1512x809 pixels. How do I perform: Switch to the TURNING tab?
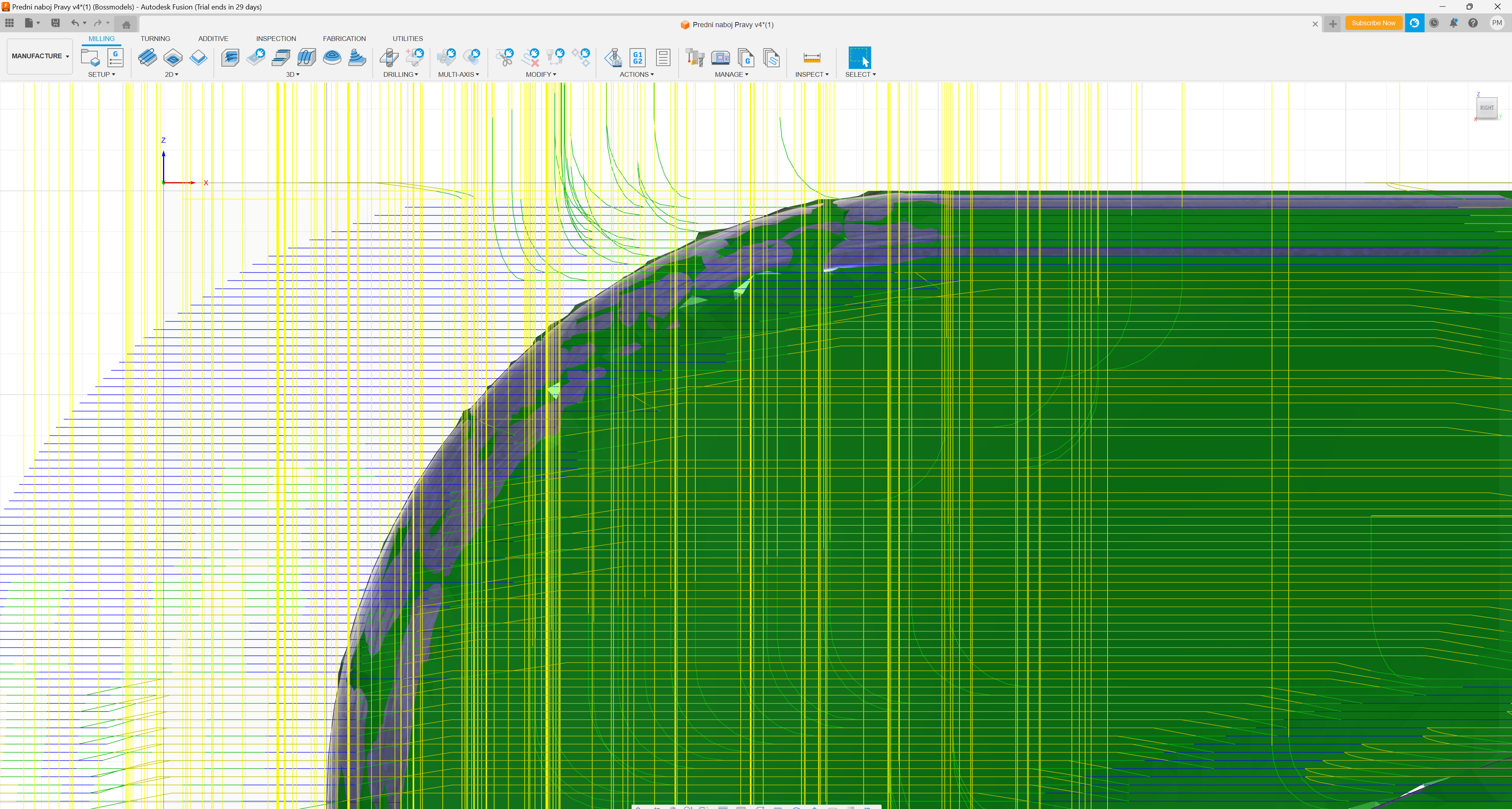click(155, 39)
